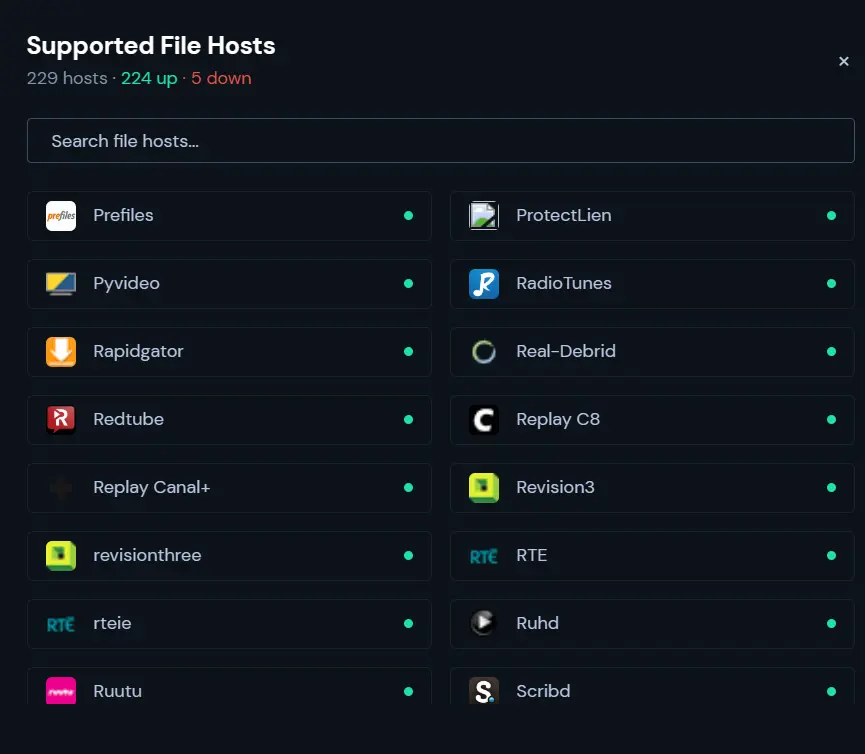Close the Supported File Hosts dialog
This screenshot has width=865, height=754.
tap(843, 61)
